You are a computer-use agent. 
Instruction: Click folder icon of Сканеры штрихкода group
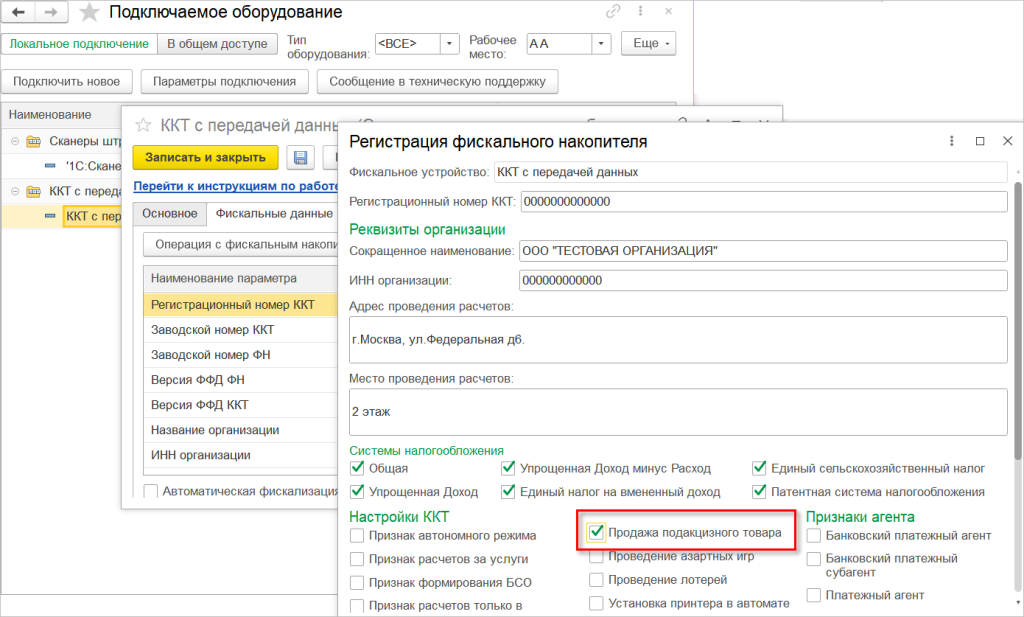tap(33, 141)
